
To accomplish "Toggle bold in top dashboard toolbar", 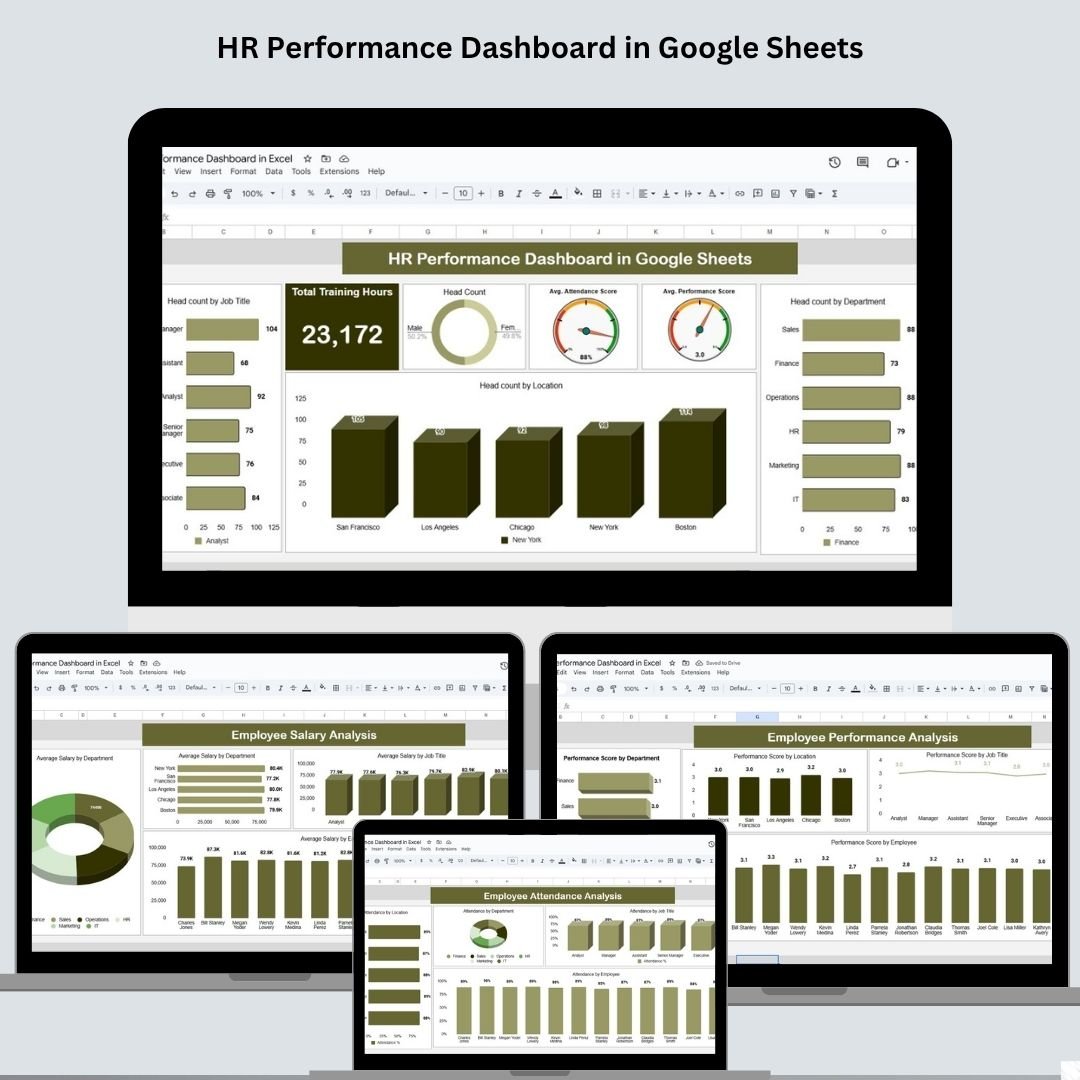I will pos(501,194).
